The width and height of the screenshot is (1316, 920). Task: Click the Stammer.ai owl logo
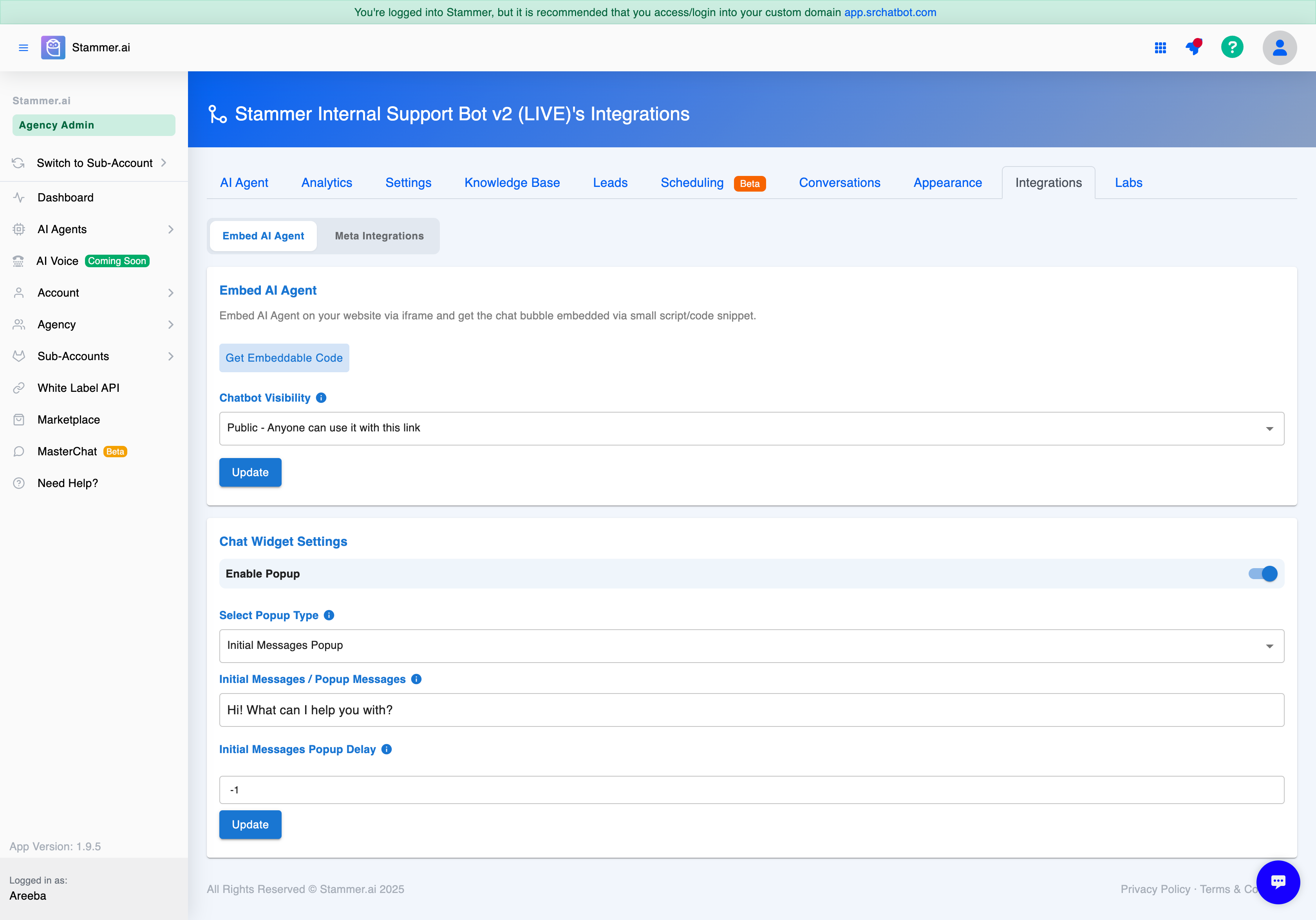pos(53,47)
